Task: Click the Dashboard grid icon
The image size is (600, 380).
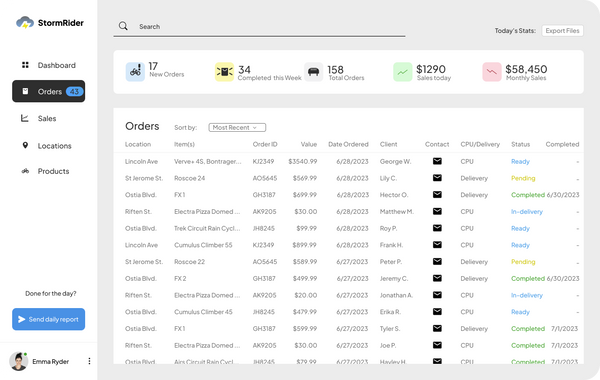Action: [25, 65]
